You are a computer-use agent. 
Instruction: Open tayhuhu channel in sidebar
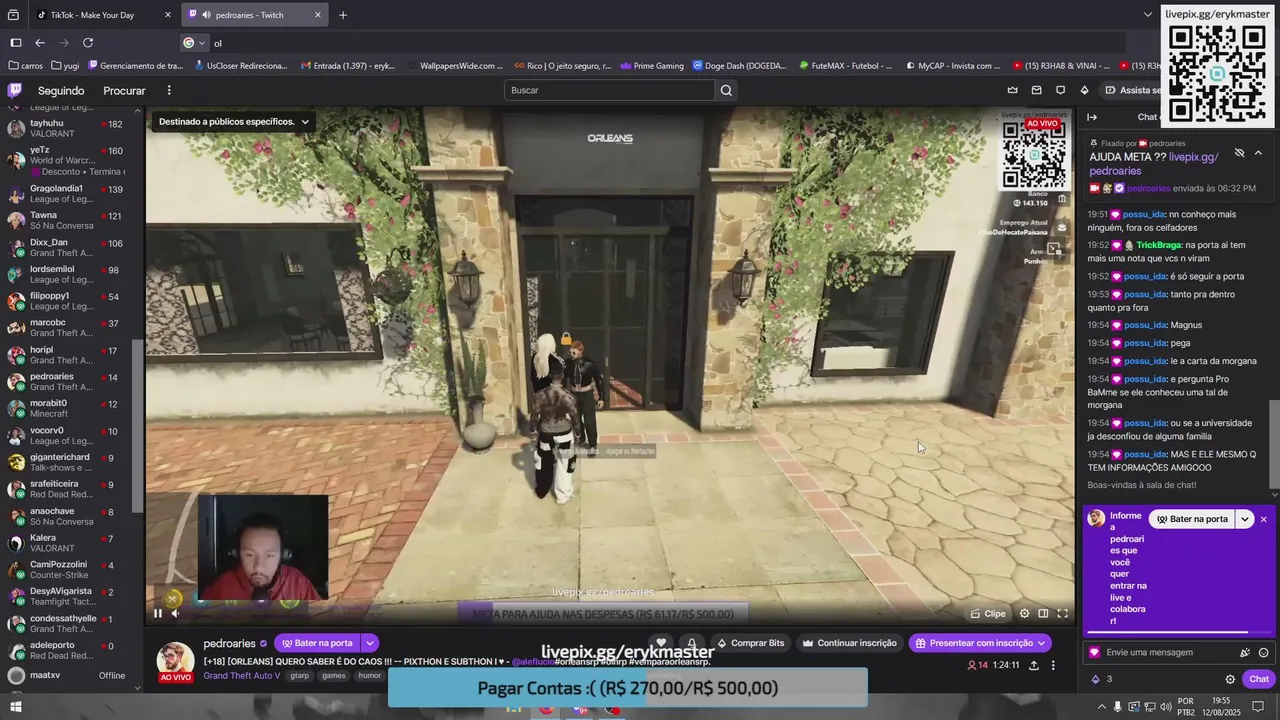click(x=66, y=128)
